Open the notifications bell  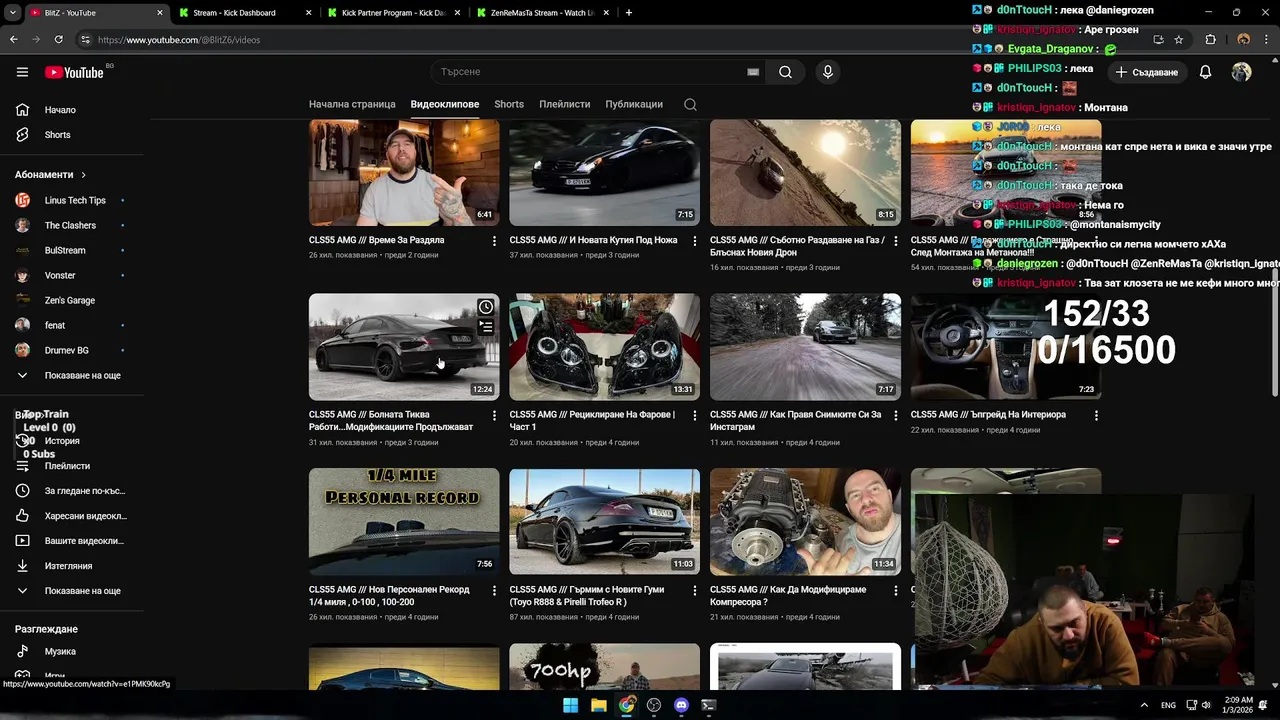coord(1205,72)
